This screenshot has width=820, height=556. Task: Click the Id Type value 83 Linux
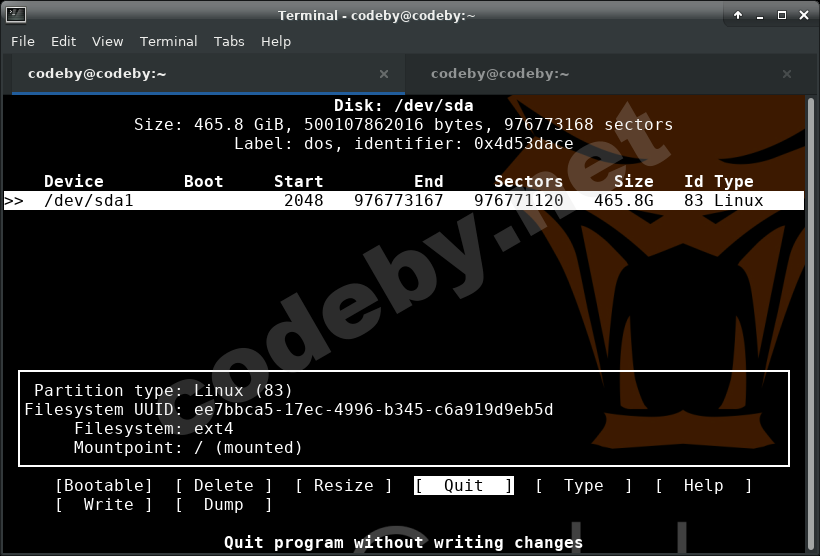(x=724, y=200)
